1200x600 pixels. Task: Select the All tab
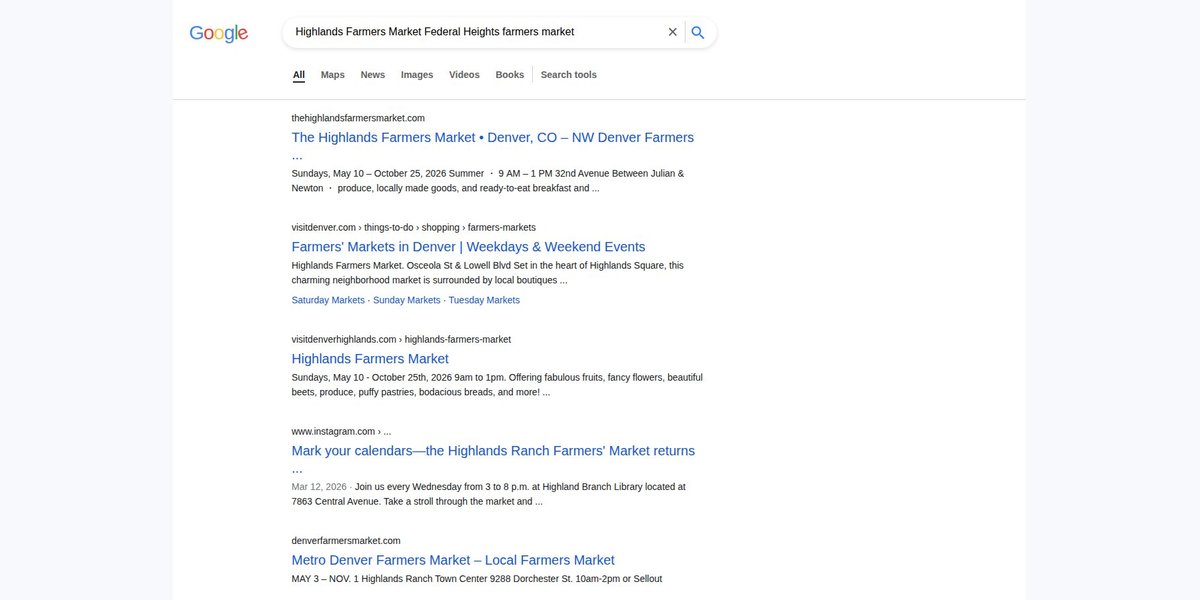coord(299,75)
